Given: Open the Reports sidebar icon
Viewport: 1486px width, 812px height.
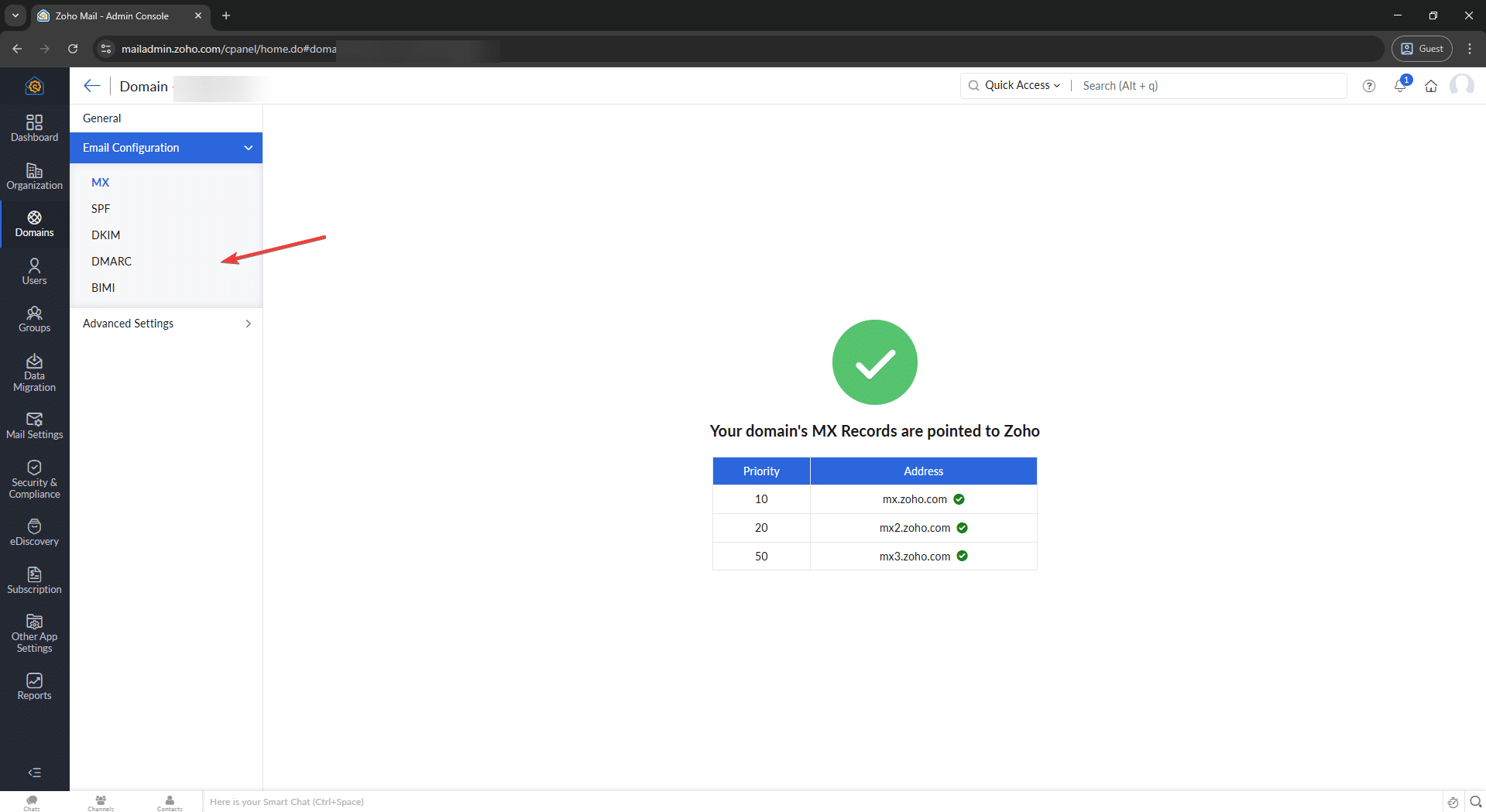Looking at the screenshot, I should (34, 687).
